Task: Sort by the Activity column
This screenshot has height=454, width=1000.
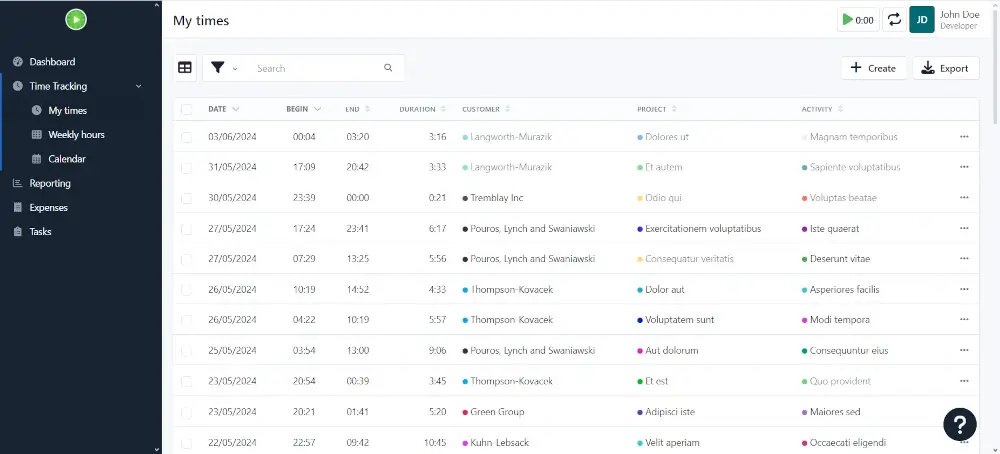Action: (x=822, y=109)
